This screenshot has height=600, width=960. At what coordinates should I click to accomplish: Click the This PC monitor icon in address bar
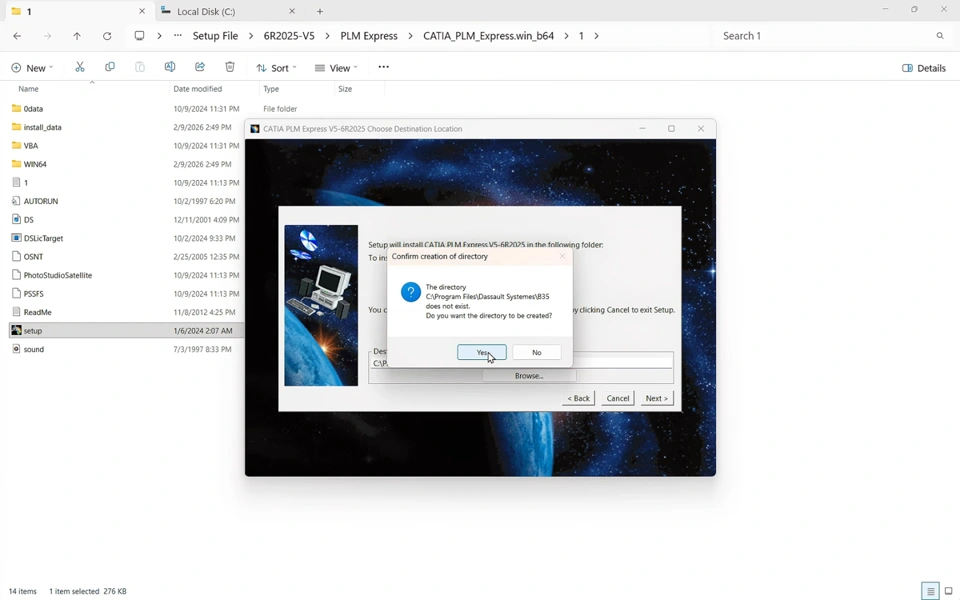click(x=140, y=36)
